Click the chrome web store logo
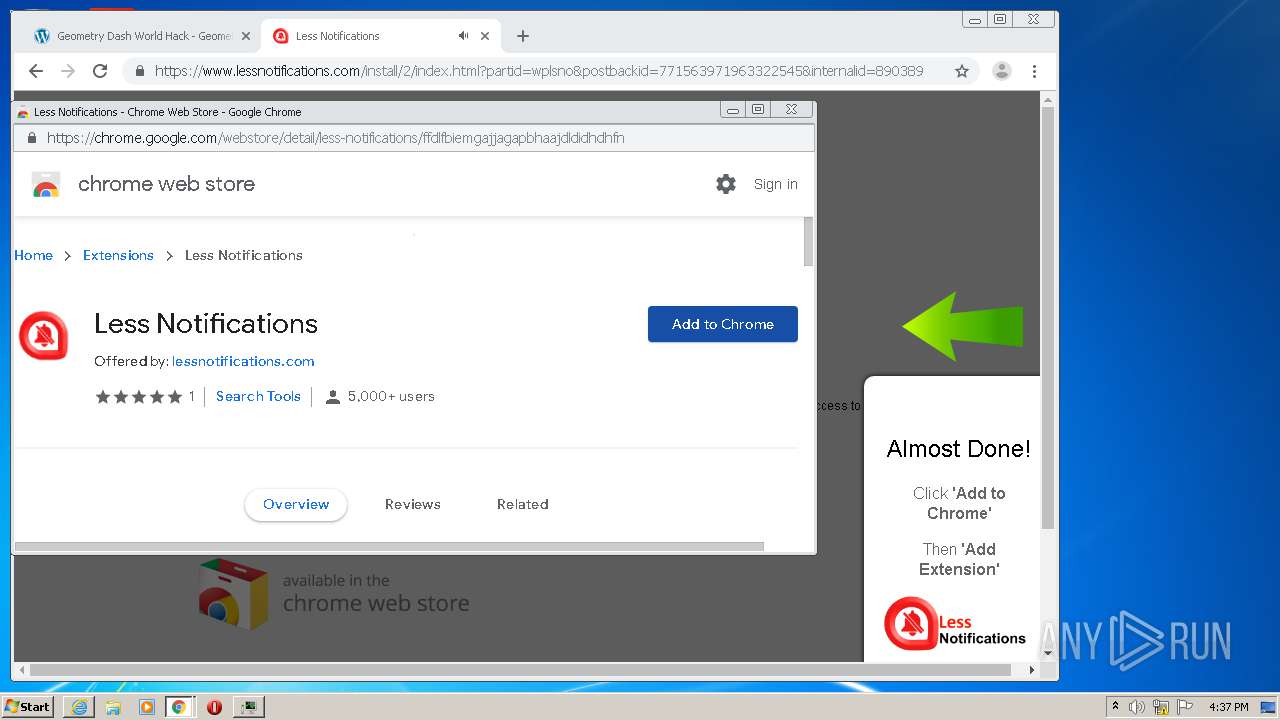The image size is (1280, 720). 46,185
